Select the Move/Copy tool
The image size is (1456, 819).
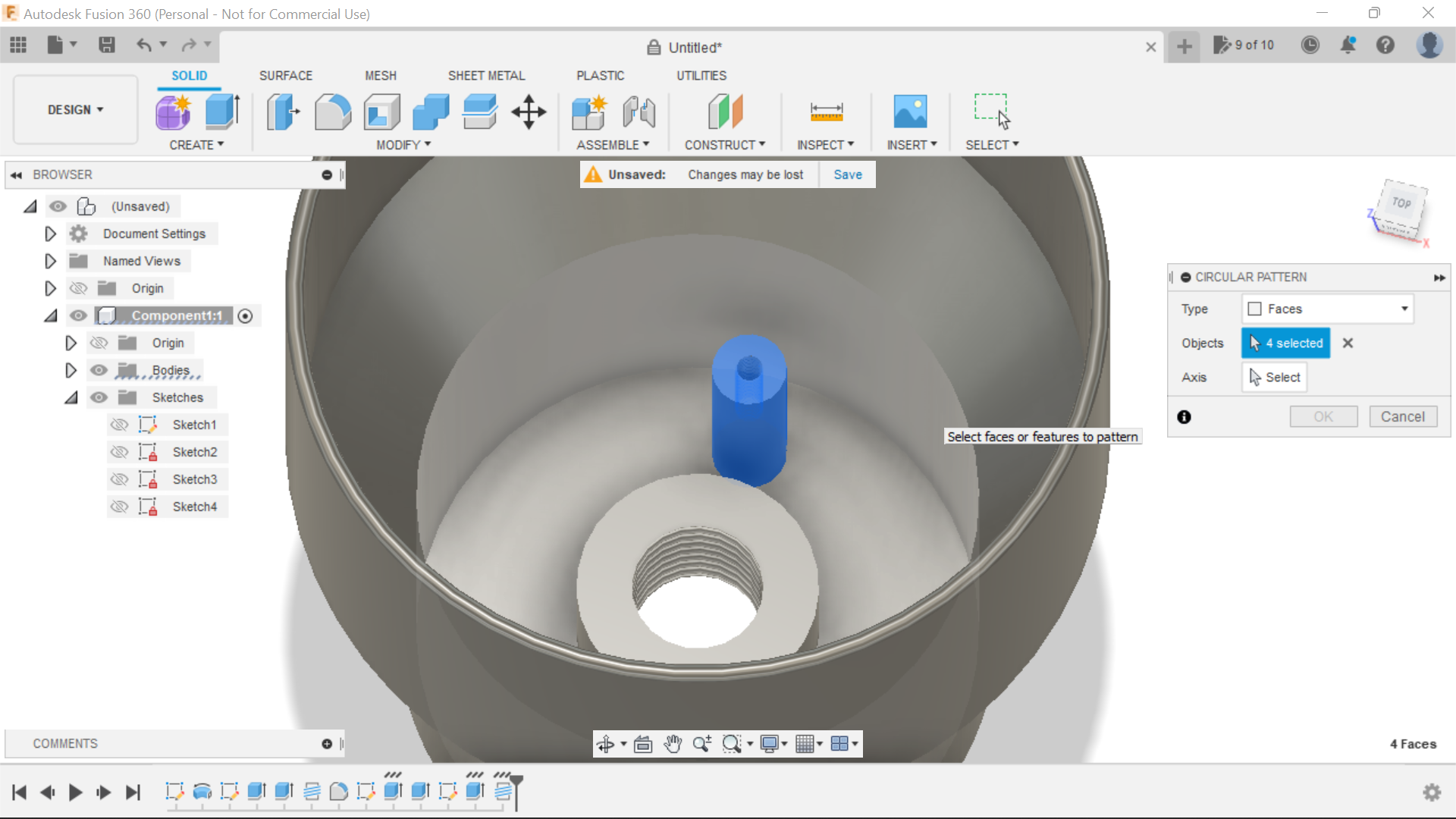(529, 111)
